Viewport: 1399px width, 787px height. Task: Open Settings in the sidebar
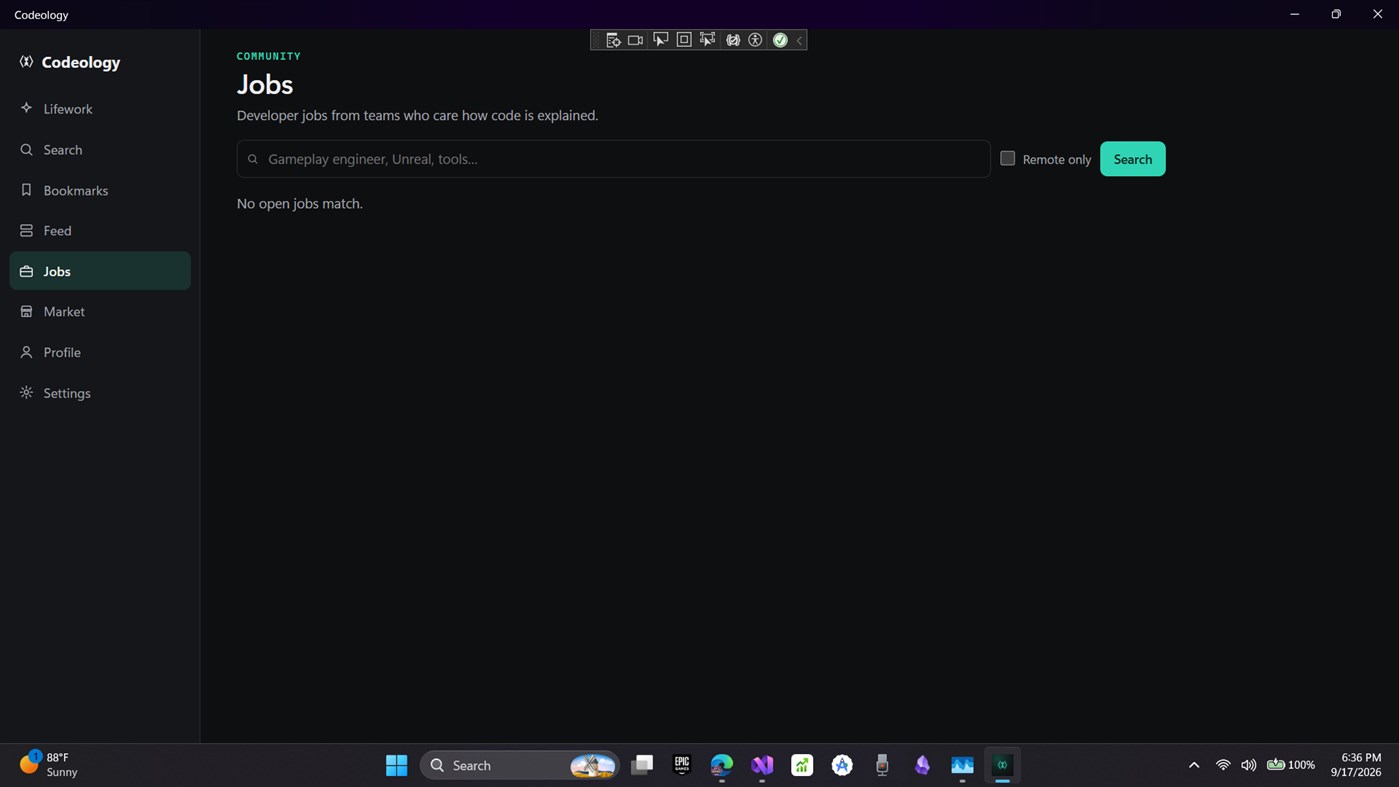[x=100, y=393]
